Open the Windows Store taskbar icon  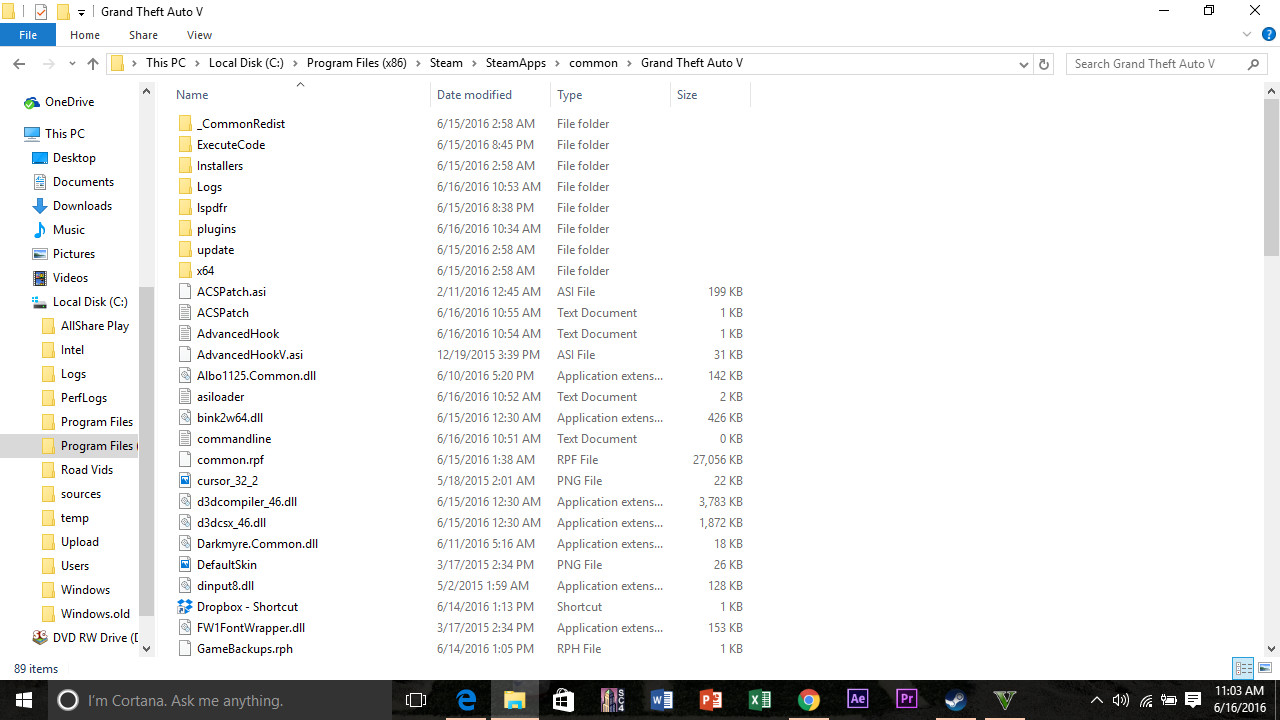tap(563, 700)
